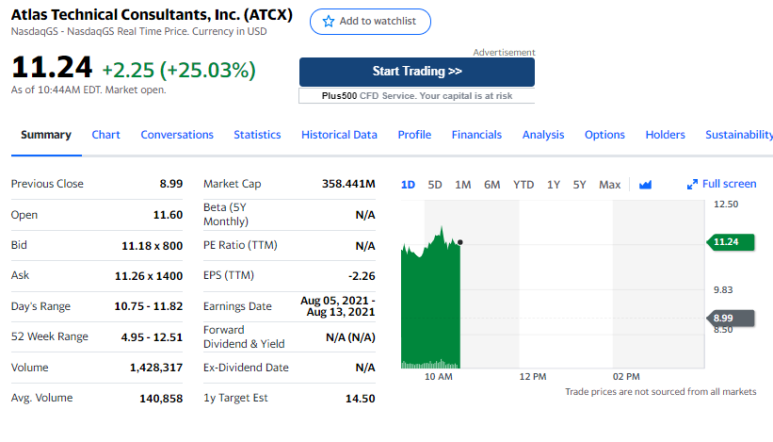Open the Historical Data tab

[x=339, y=135]
